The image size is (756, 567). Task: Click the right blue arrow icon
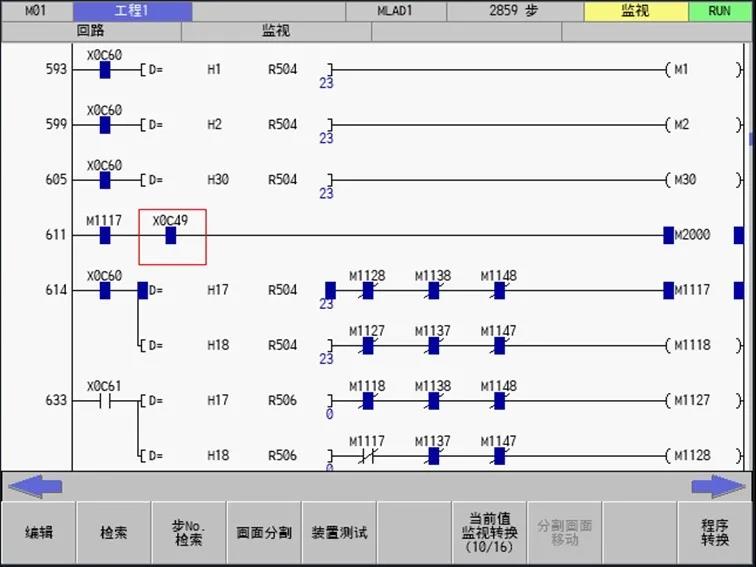(x=718, y=487)
